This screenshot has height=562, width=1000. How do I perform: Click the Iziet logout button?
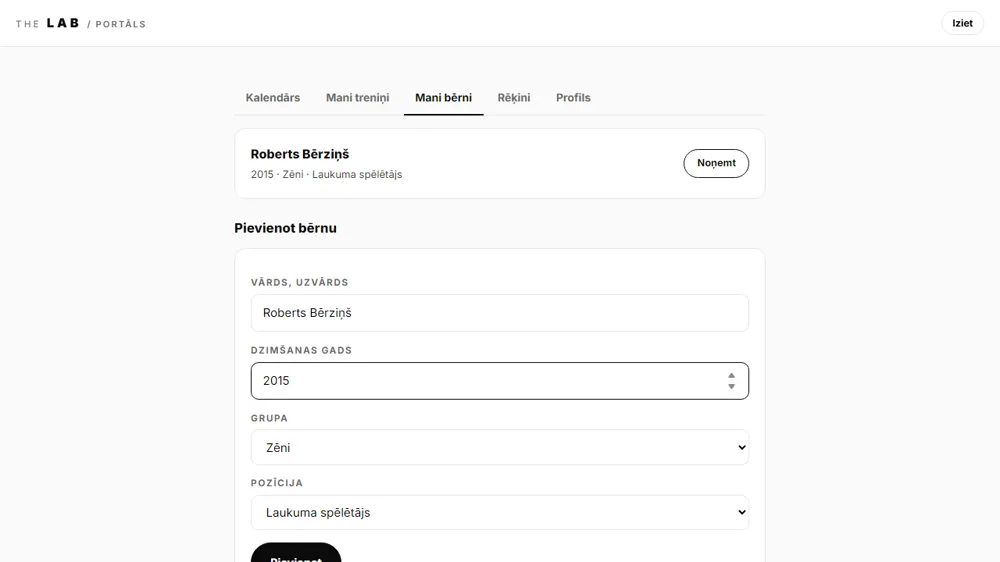[x=962, y=23]
